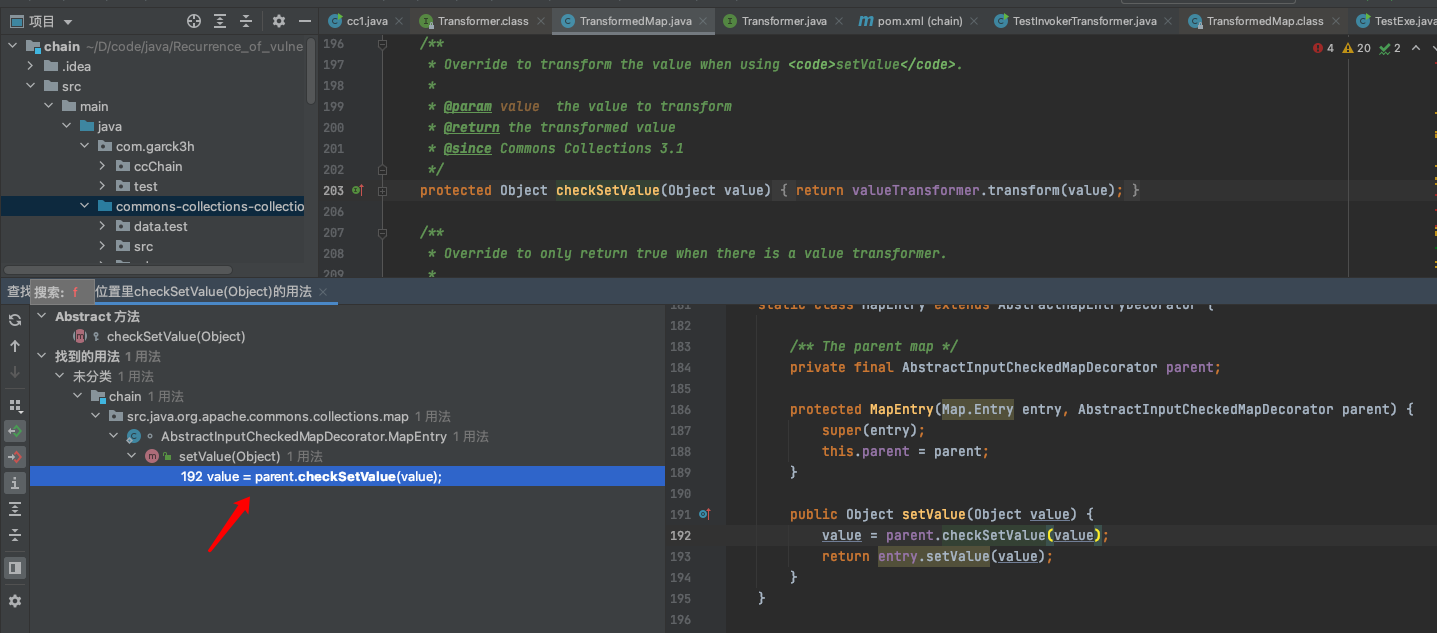Go to previous occurrence up arrow

[15, 346]
